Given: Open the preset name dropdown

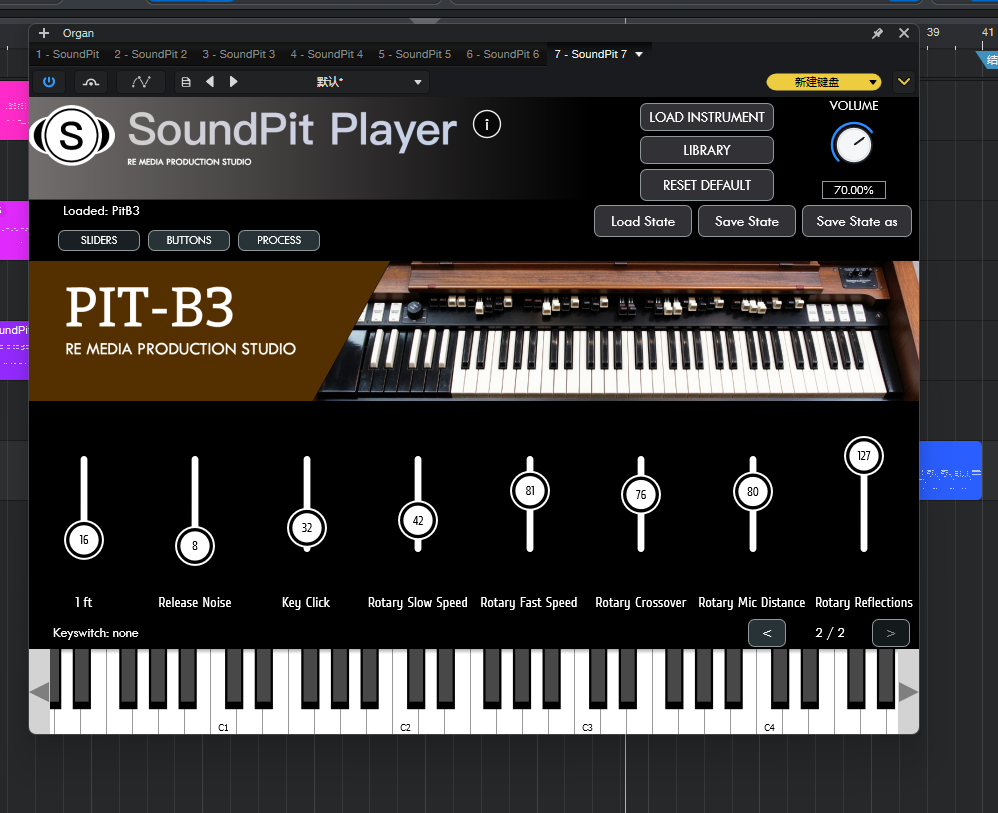Looking at the screenshot, I should coord(418,82).
